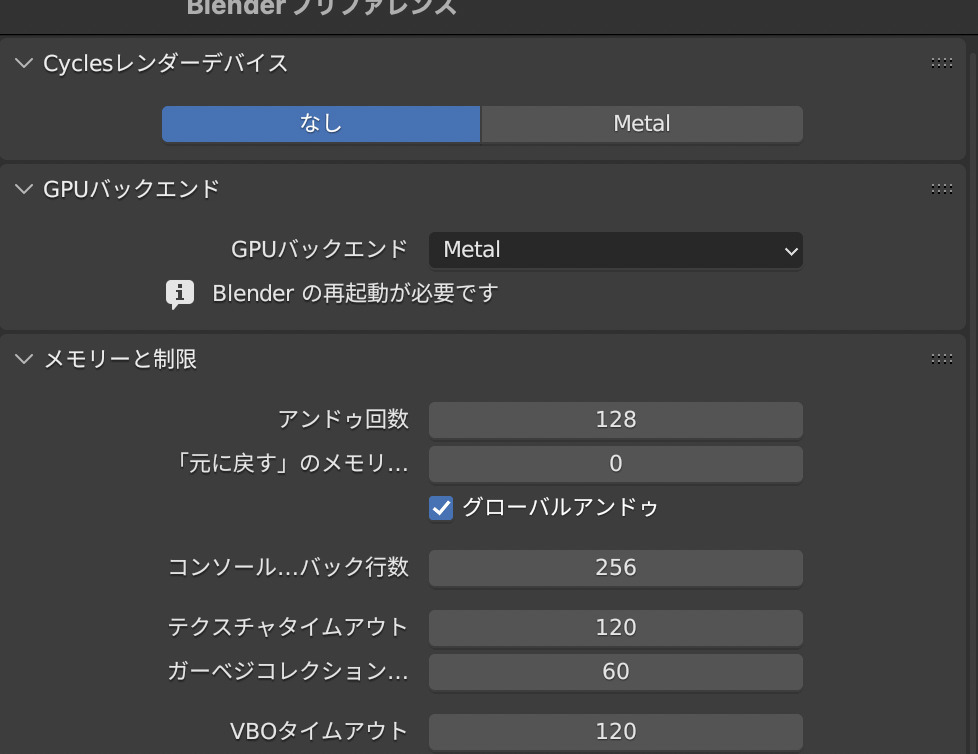
Task: Click the drag-handle grip on メモリーと制限 panel
Action: pos(941,359)
